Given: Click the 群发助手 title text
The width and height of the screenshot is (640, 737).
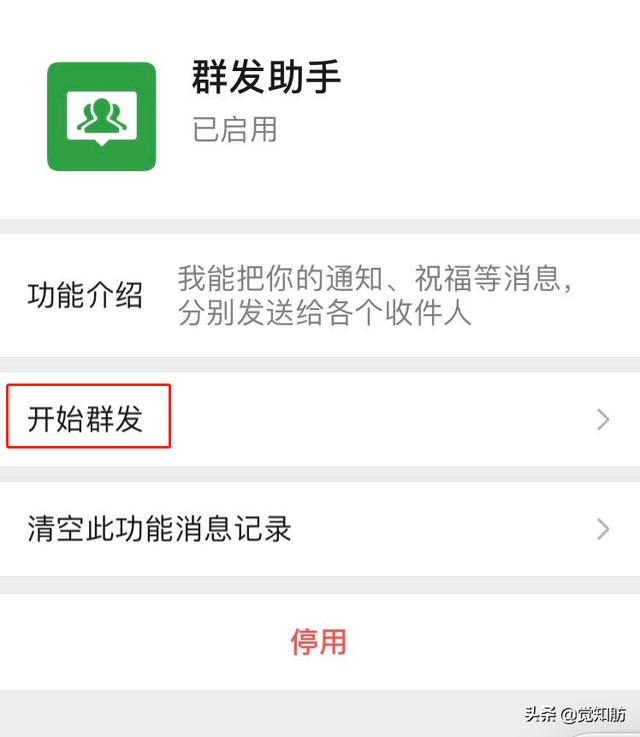Looking at the screenshot, I should pos(265,77).
